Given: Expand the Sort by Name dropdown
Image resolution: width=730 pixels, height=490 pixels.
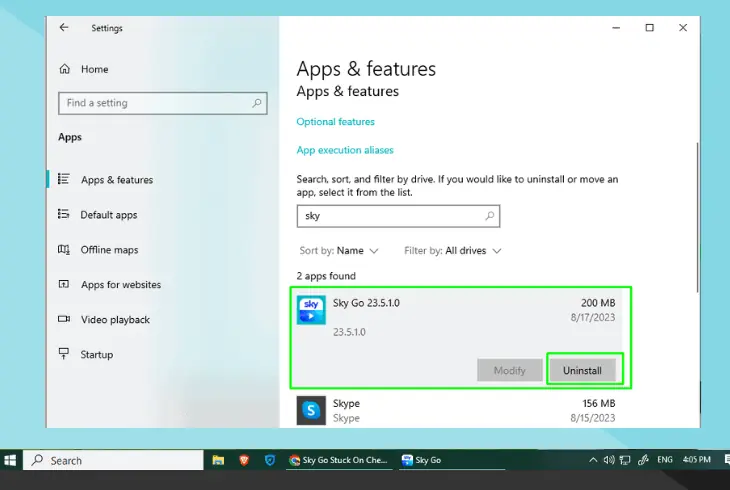Looking at the screenshot, I should pos(339,251).
